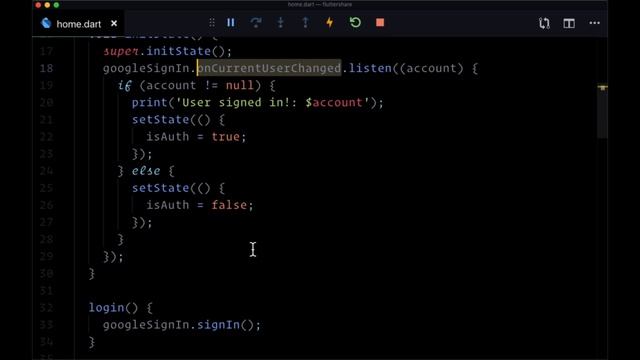Click setState on line 25

(x=160, y=188)
